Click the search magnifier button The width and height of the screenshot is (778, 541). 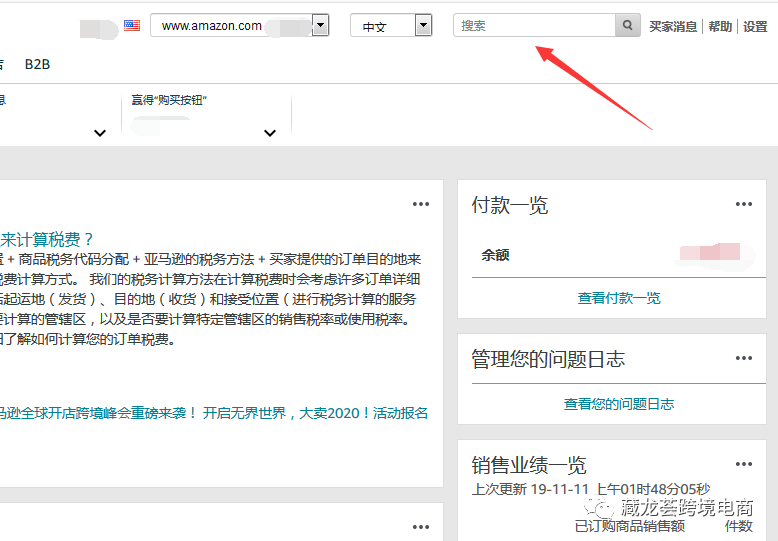click(628, 25)
